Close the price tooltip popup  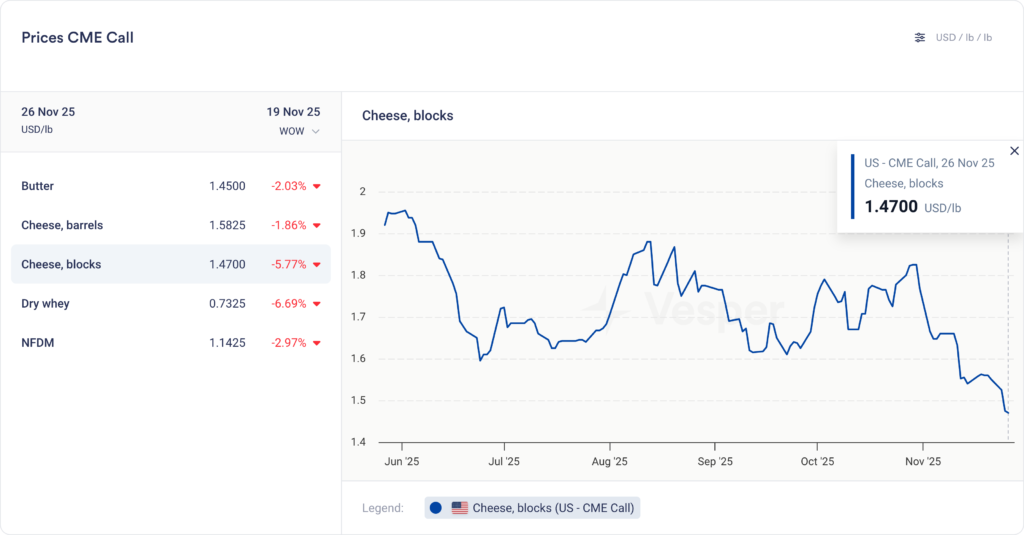pos(1014,151)
